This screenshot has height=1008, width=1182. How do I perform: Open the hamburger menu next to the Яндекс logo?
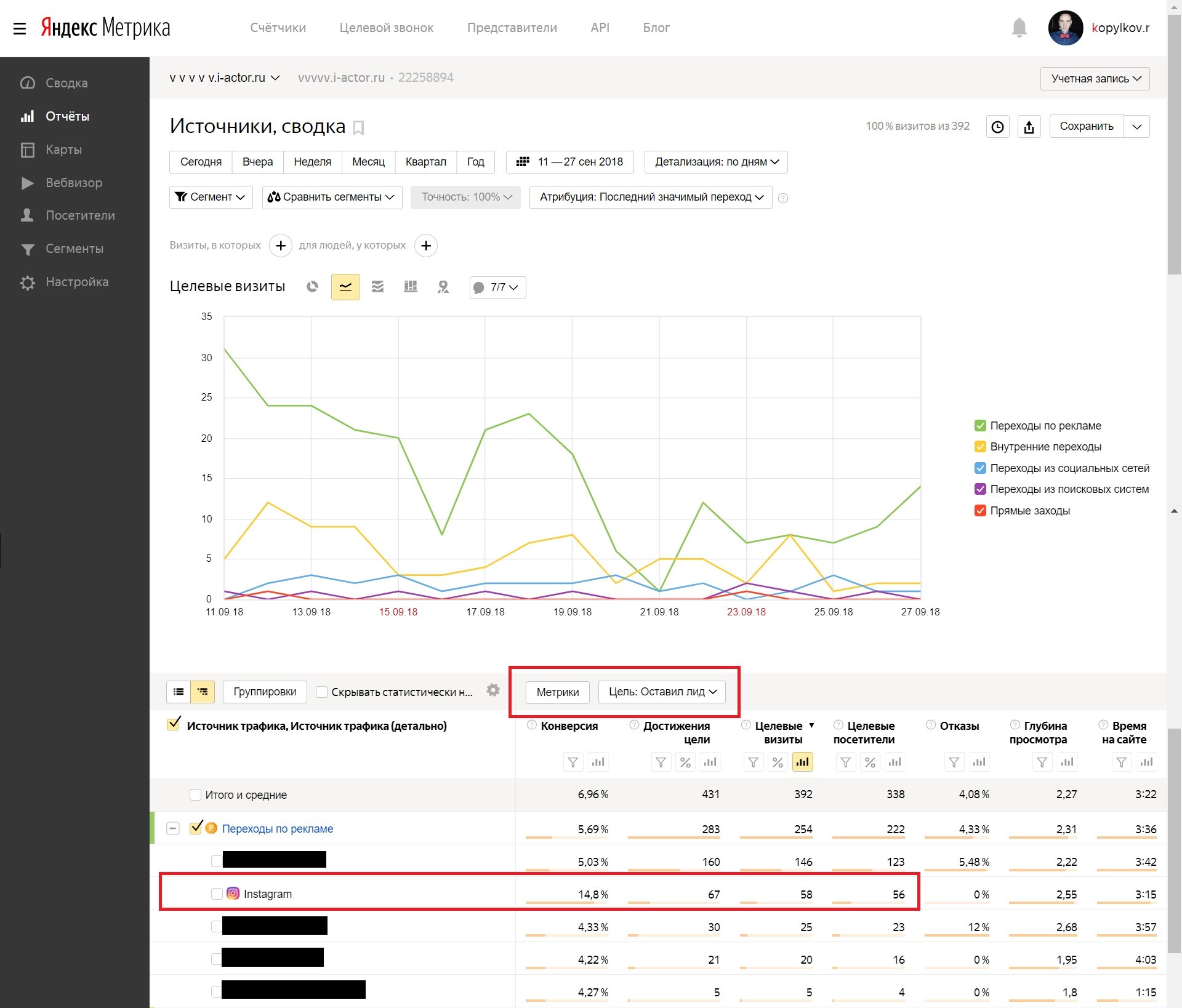[x=20, y=28]
